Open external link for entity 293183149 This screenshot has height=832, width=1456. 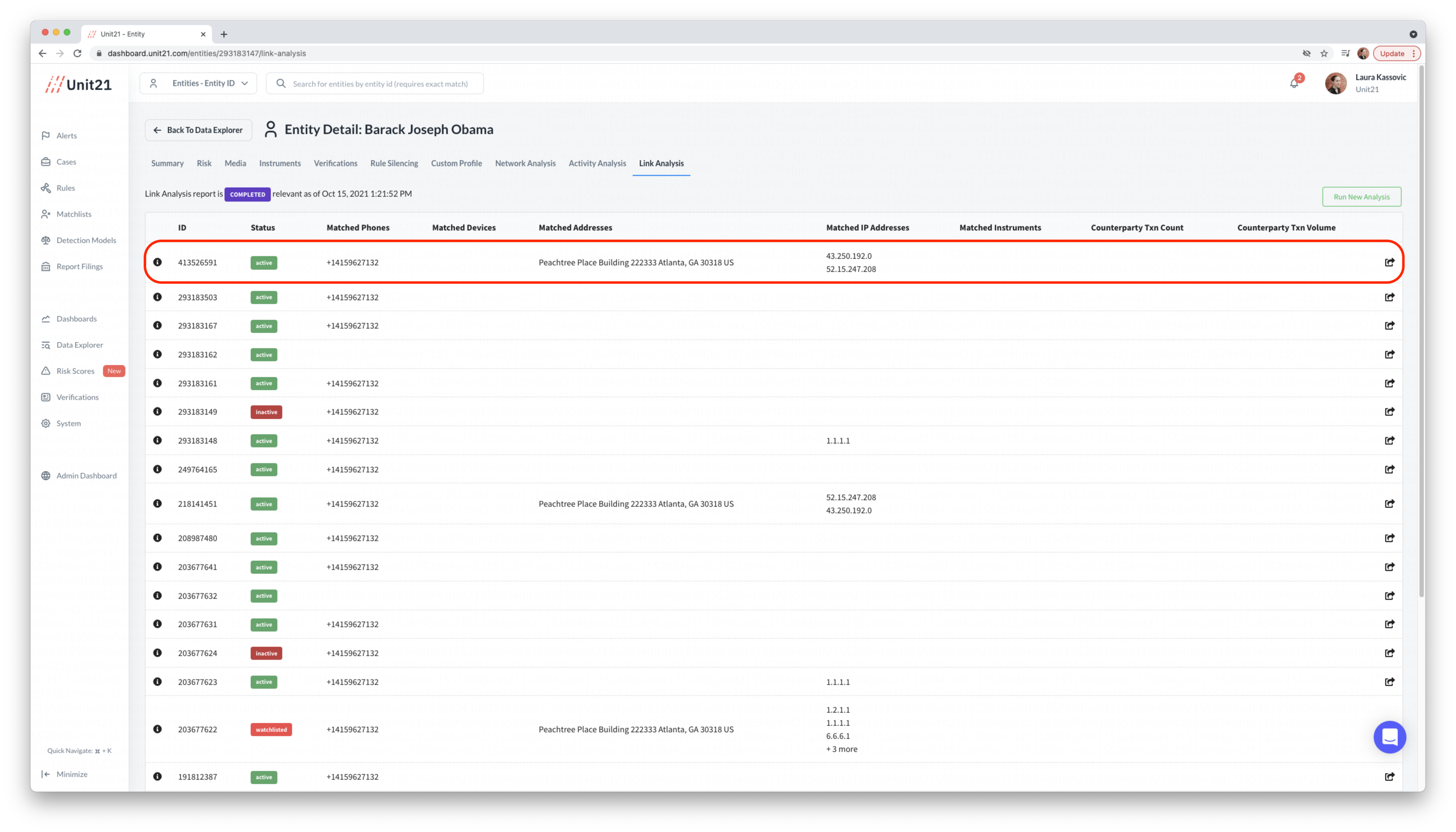1389,411
